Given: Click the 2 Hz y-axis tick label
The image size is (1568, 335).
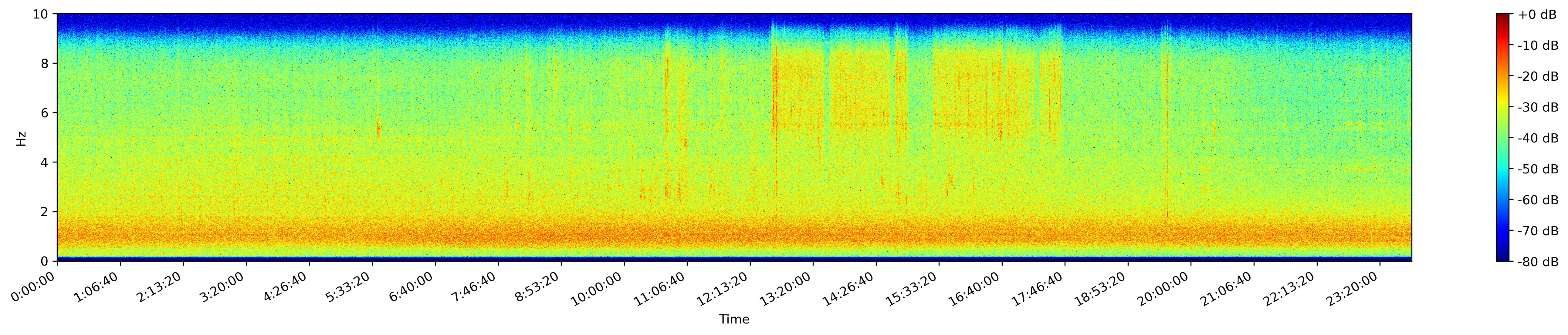Looking at the screenshot, I should point(45,212).
